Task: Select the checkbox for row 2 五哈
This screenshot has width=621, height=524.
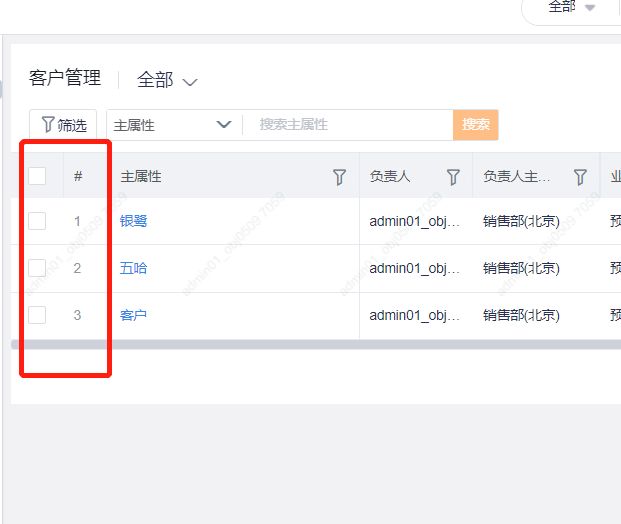Action: [37, 268]
